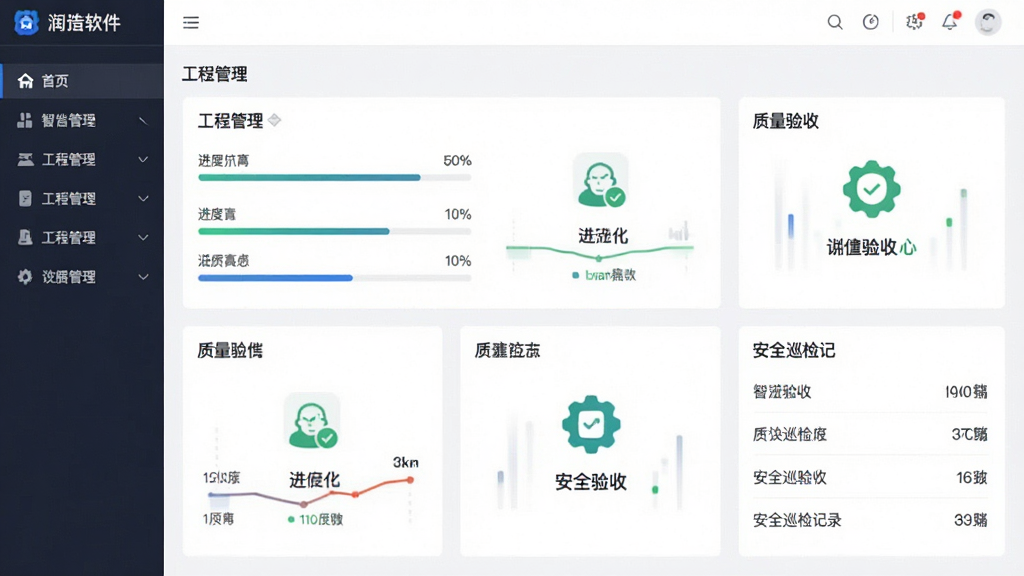Click the 润造软件 logo icon
Screen dimensions: 1024x576
pos(26,23)
